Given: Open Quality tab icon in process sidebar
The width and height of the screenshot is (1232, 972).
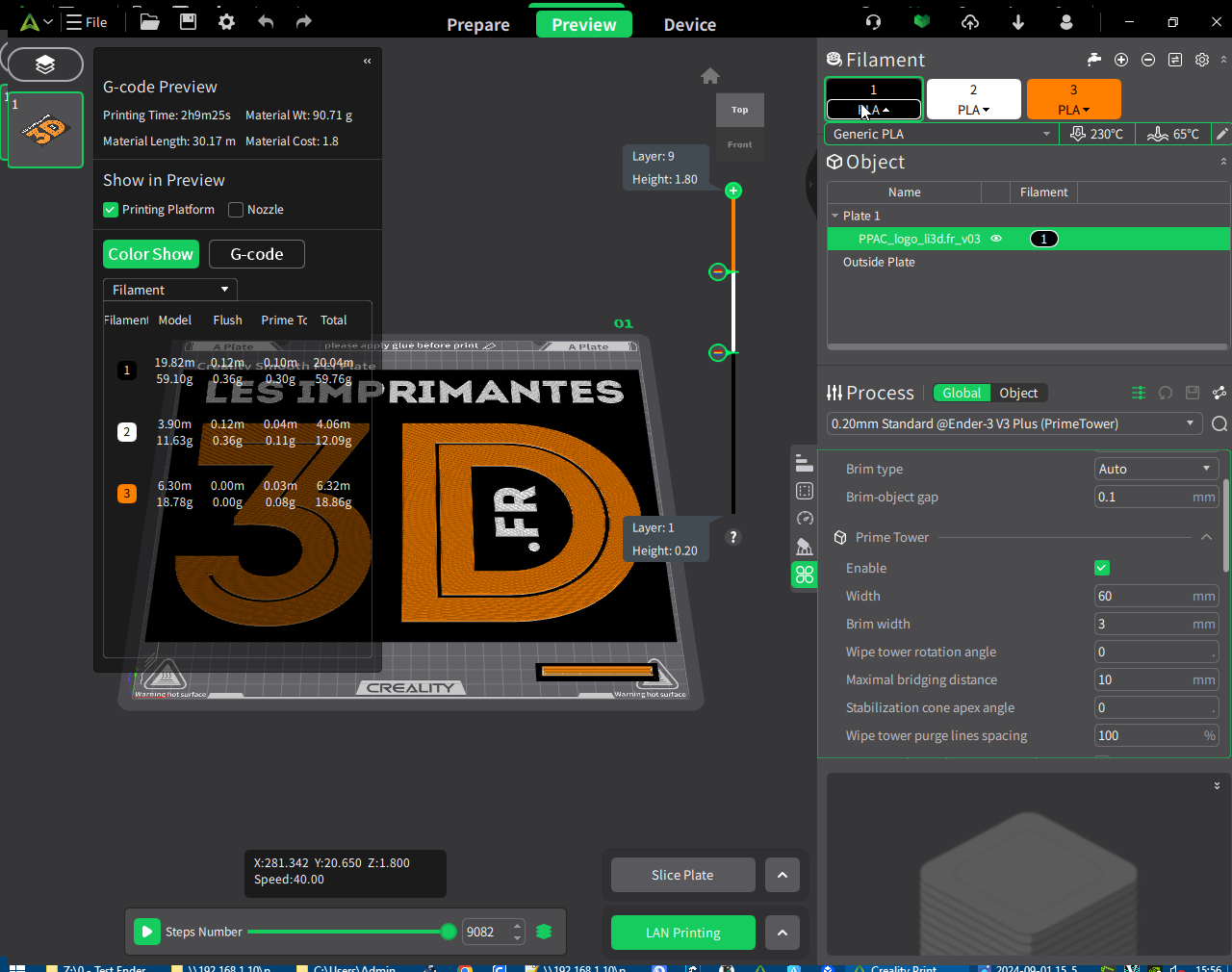Looking at the screenshot, I should pyautogui.click(x=805, y=463).
